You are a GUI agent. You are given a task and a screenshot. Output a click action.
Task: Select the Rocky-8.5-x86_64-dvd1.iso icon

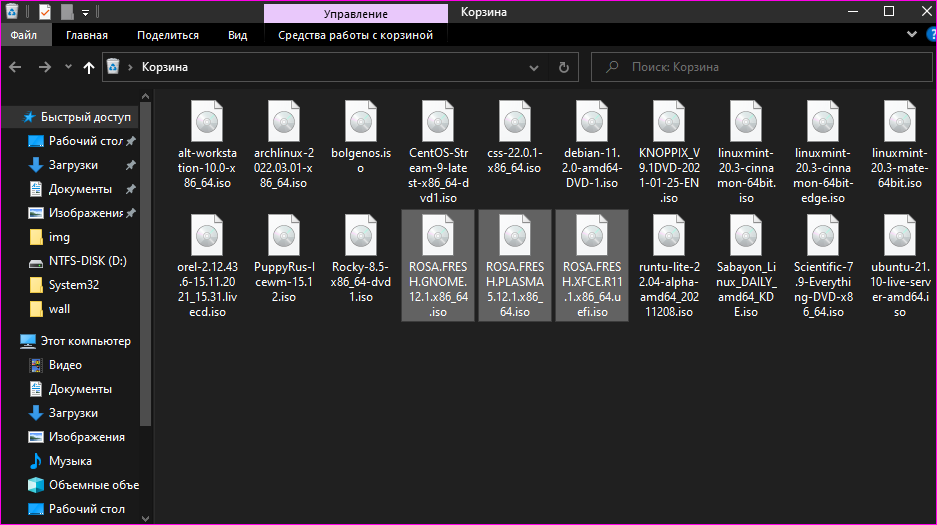[x=361, y=235]
